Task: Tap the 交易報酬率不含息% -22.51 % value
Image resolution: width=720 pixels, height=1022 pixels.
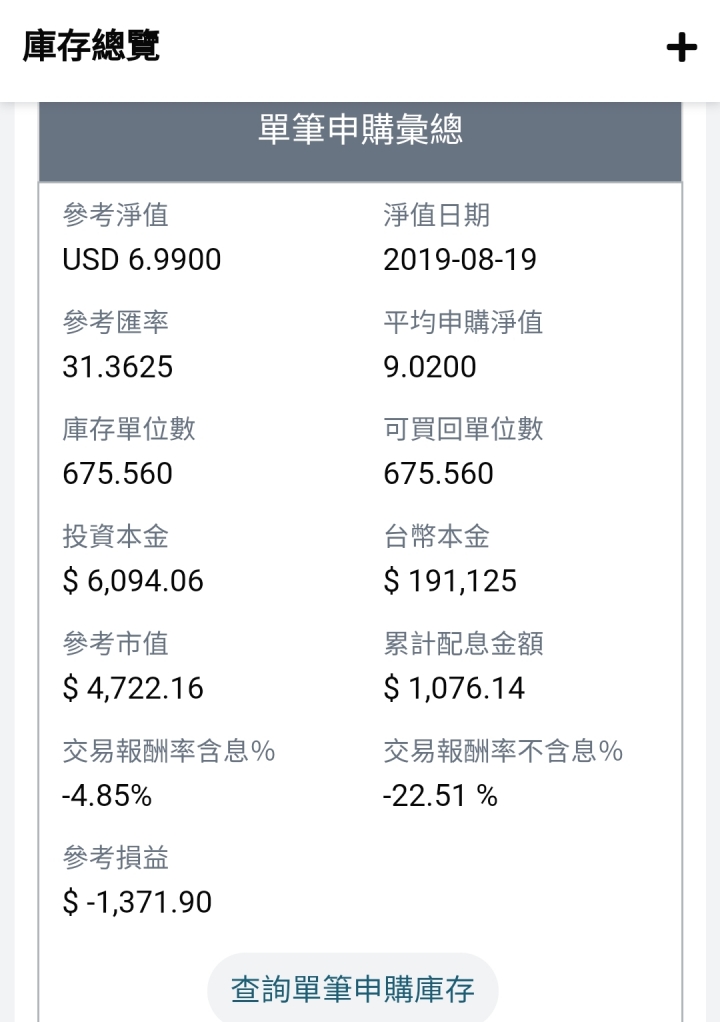Action: (440, 796)
